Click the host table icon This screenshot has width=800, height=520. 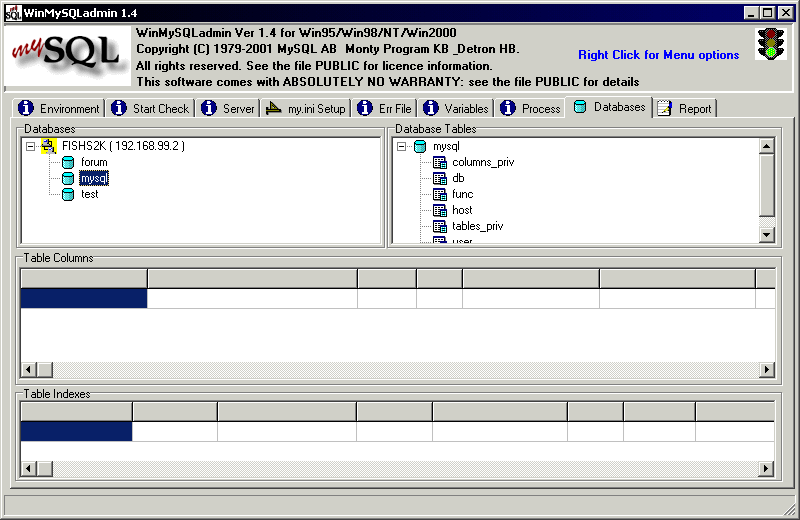pyautogui.click(x=440, y=210)
